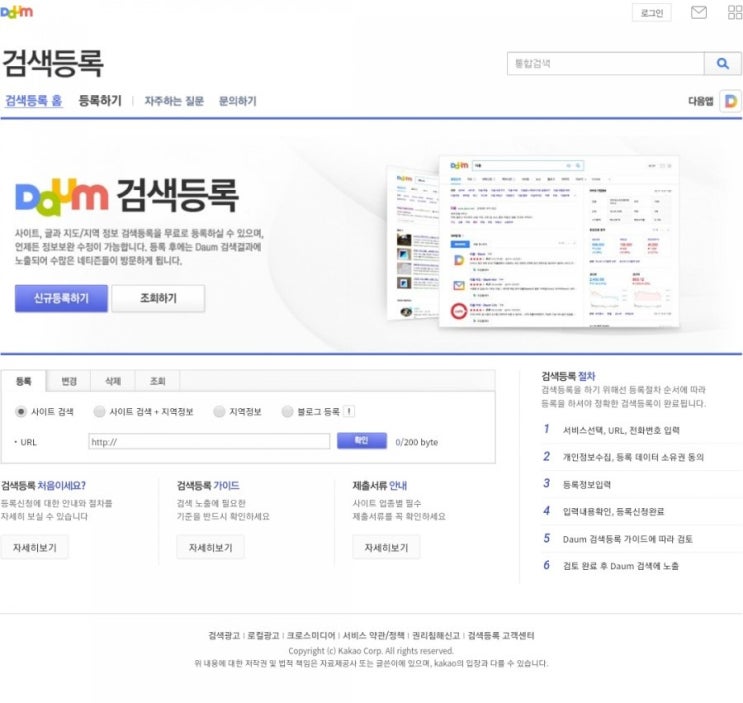Click step 3 등록정보입력
The height and width of the screenshot is (703, 743).
tap(586, 484)
